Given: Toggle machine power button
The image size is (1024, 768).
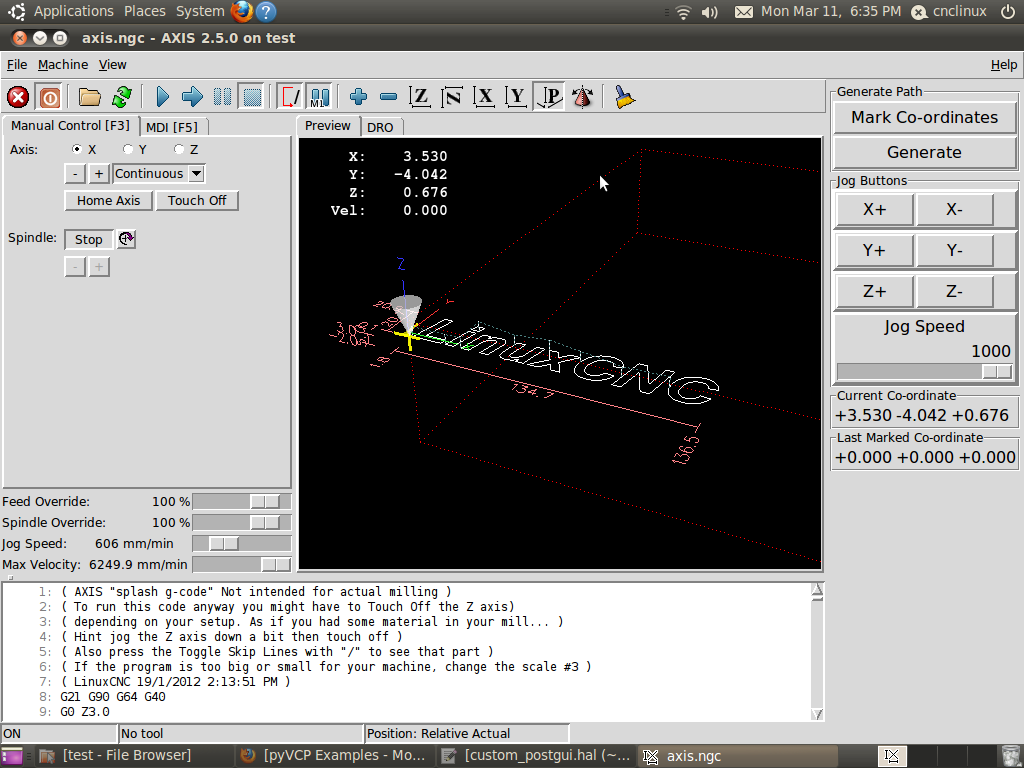Looking at the screenshot, I should [50, 97].
